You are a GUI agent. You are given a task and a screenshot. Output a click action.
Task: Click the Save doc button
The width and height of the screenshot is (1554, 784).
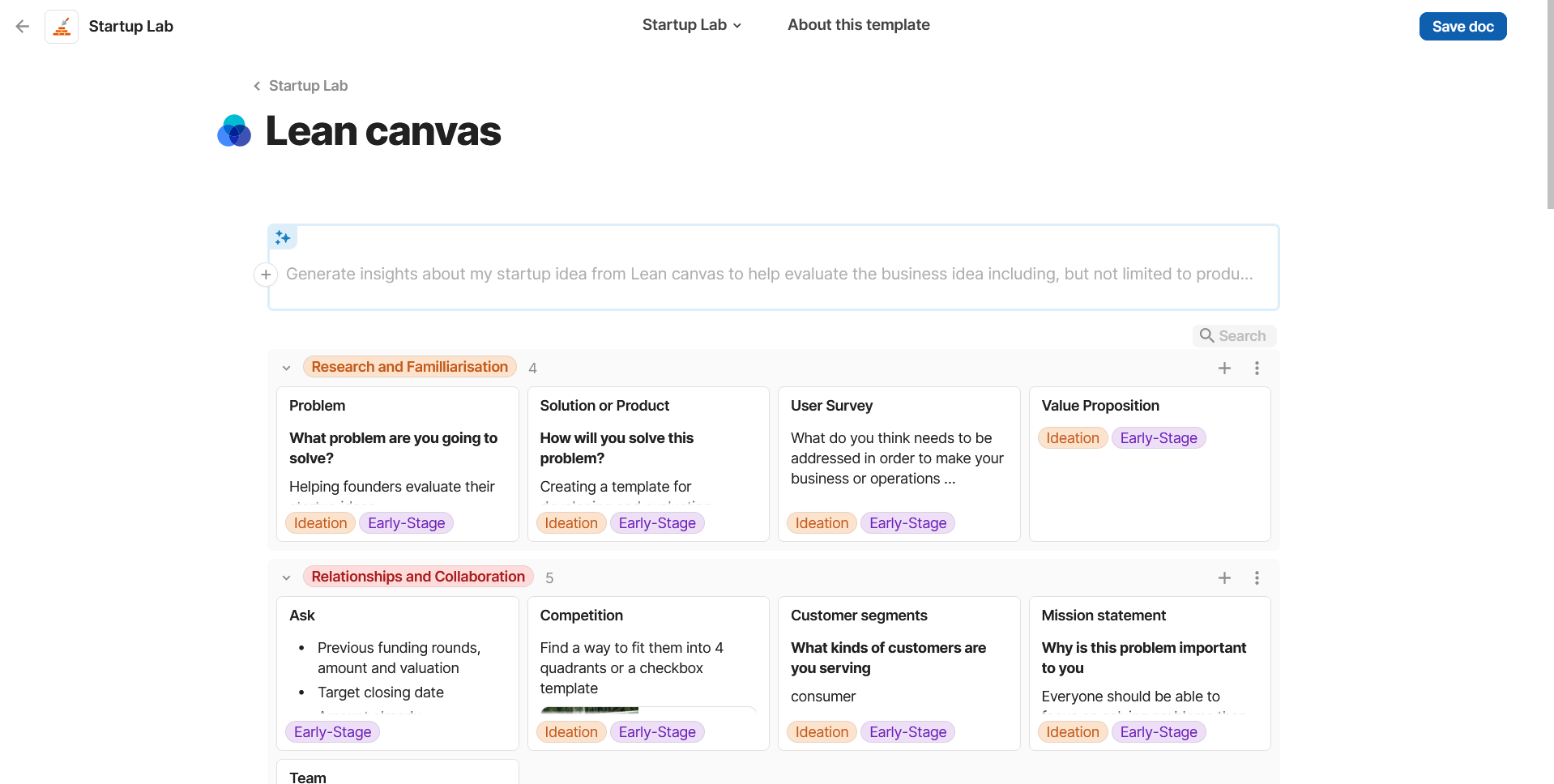(1462, 27)
